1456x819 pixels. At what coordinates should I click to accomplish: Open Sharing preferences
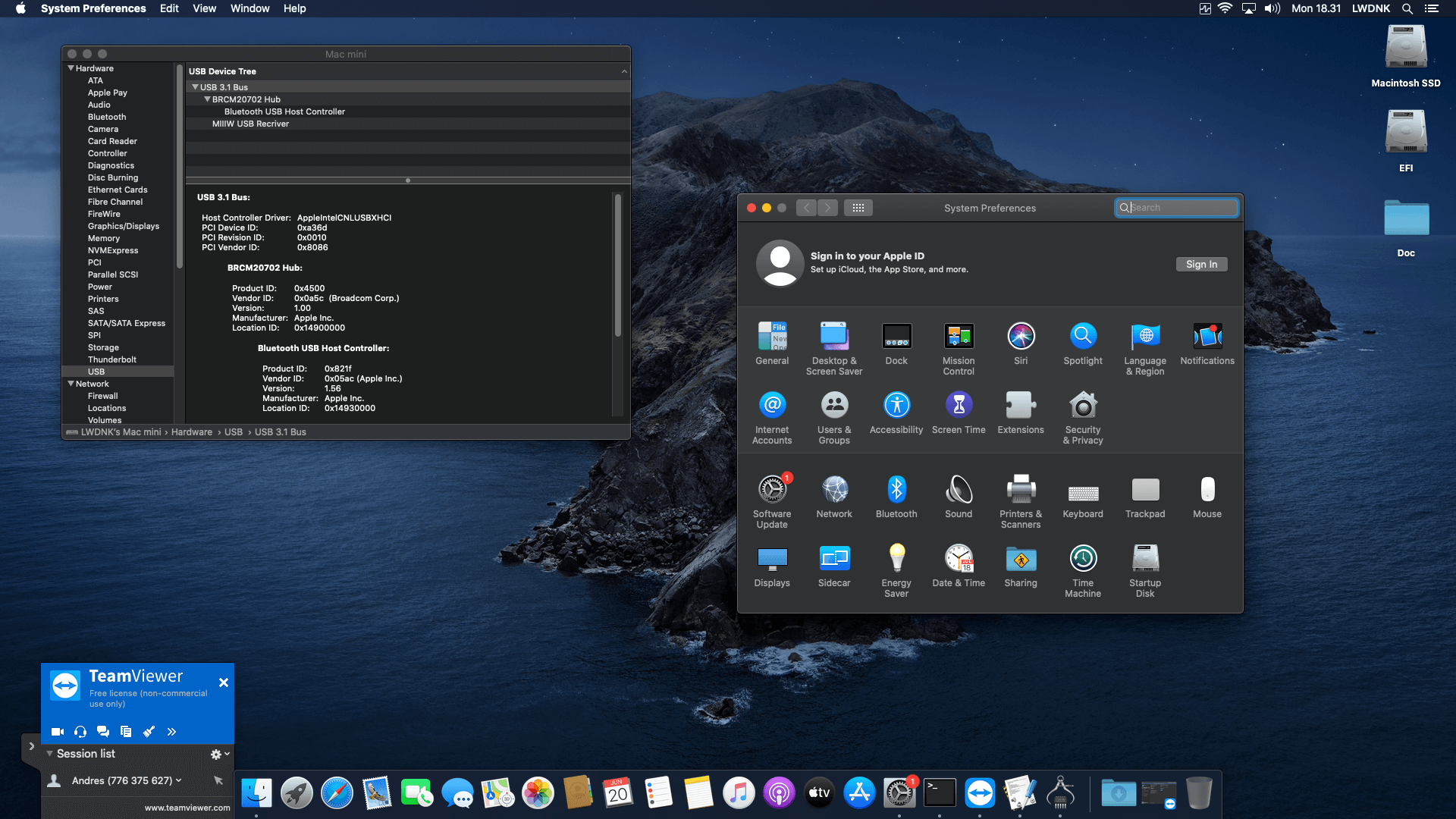(x=1021, y=566)
